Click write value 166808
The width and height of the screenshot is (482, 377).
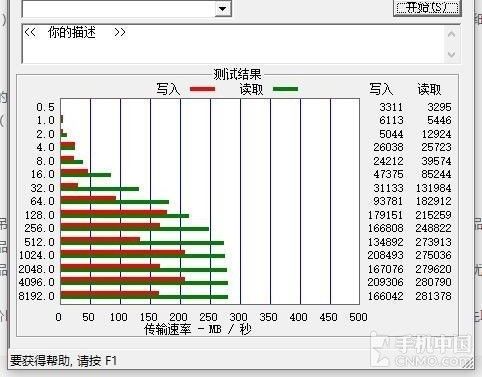pos(385,228)
